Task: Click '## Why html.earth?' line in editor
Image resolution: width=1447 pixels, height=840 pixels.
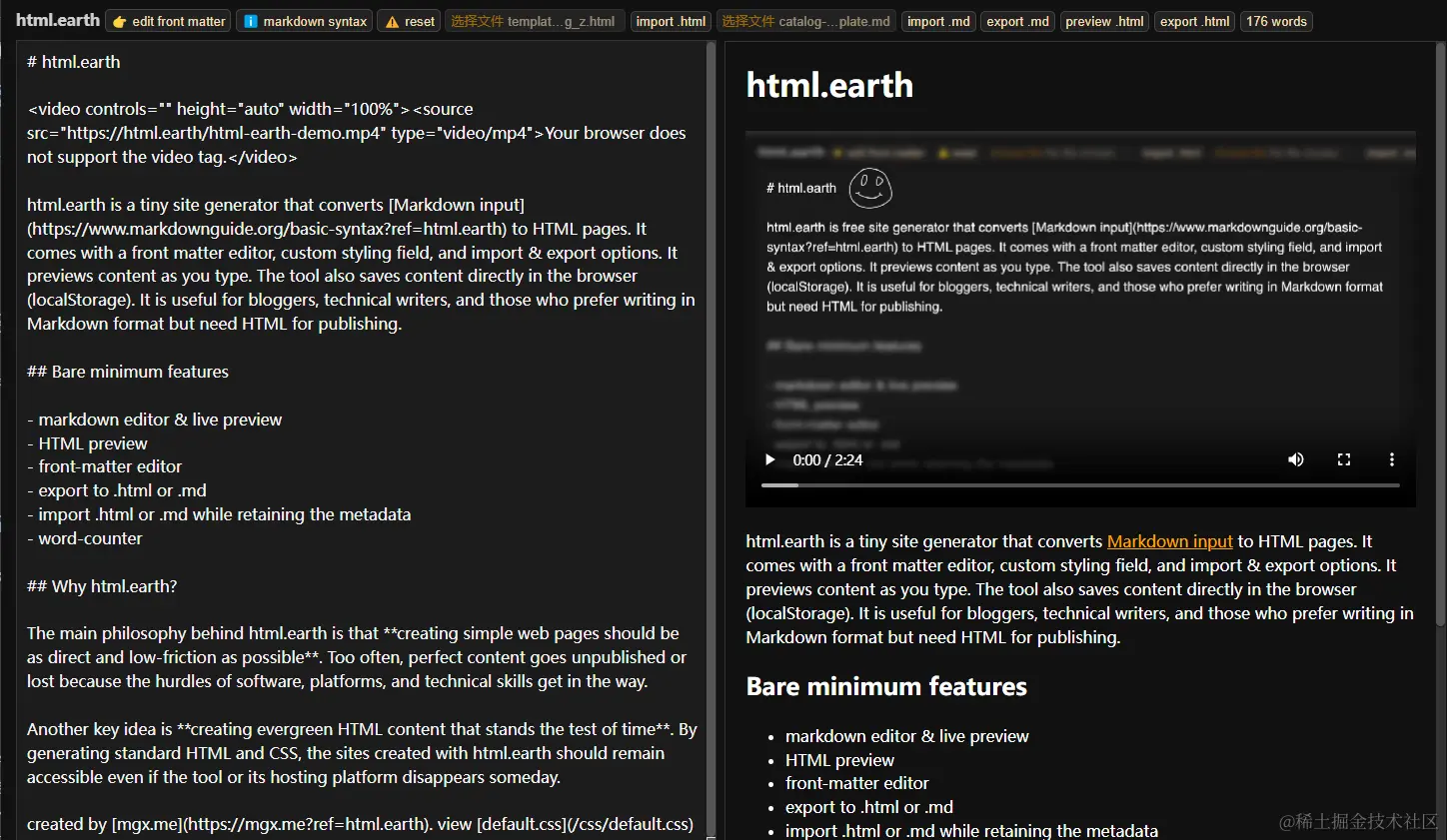Action: pyautogui.click(x=102, y=586)
